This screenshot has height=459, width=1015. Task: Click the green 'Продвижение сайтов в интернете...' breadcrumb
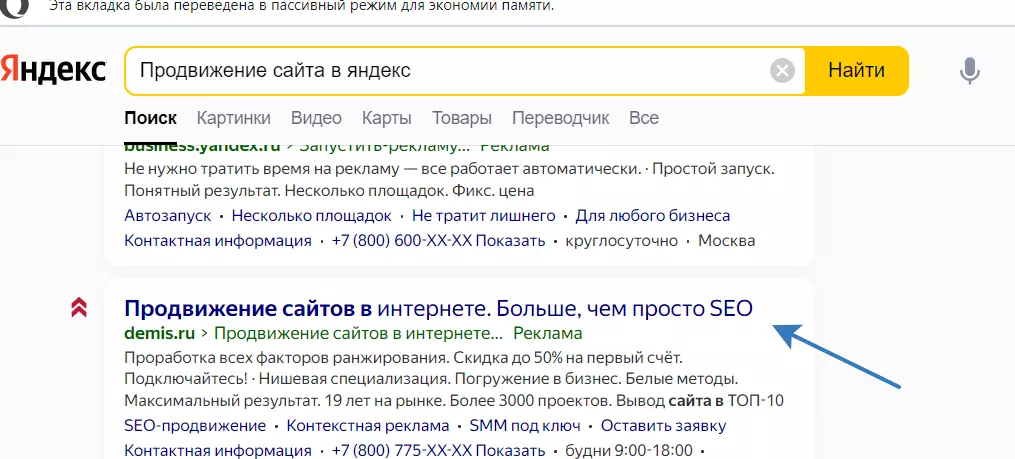[358, 333]
